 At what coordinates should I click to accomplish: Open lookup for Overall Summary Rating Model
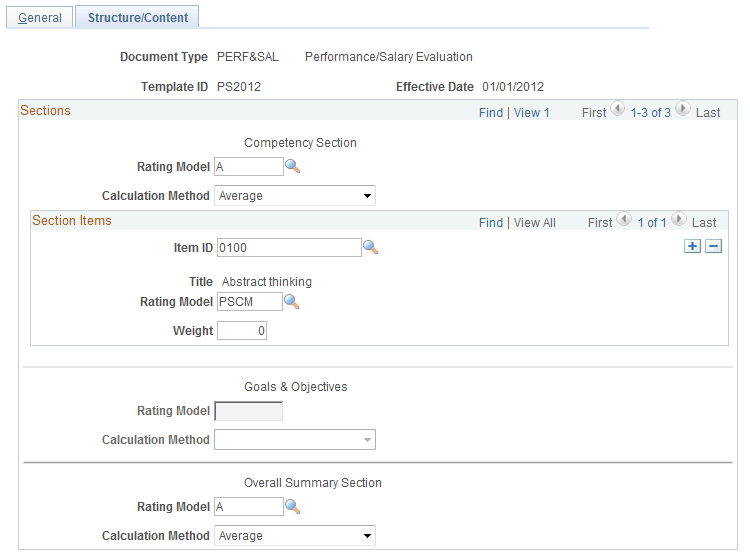pyautogui.click(x=292, y=506)
